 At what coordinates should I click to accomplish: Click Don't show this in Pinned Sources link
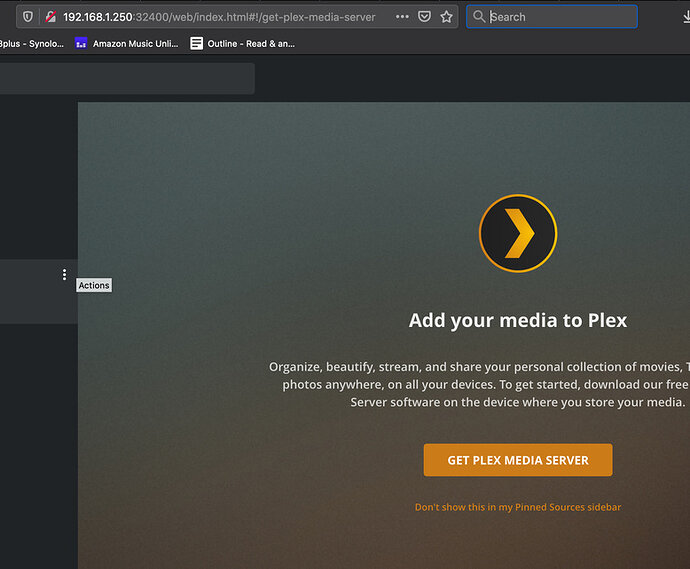tap(518, 507)
